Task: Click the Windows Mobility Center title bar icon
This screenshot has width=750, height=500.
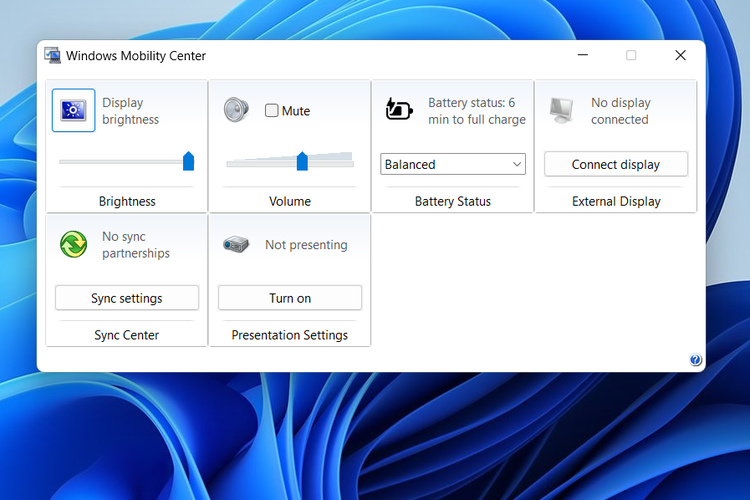Action: click(x=53, y=56)
